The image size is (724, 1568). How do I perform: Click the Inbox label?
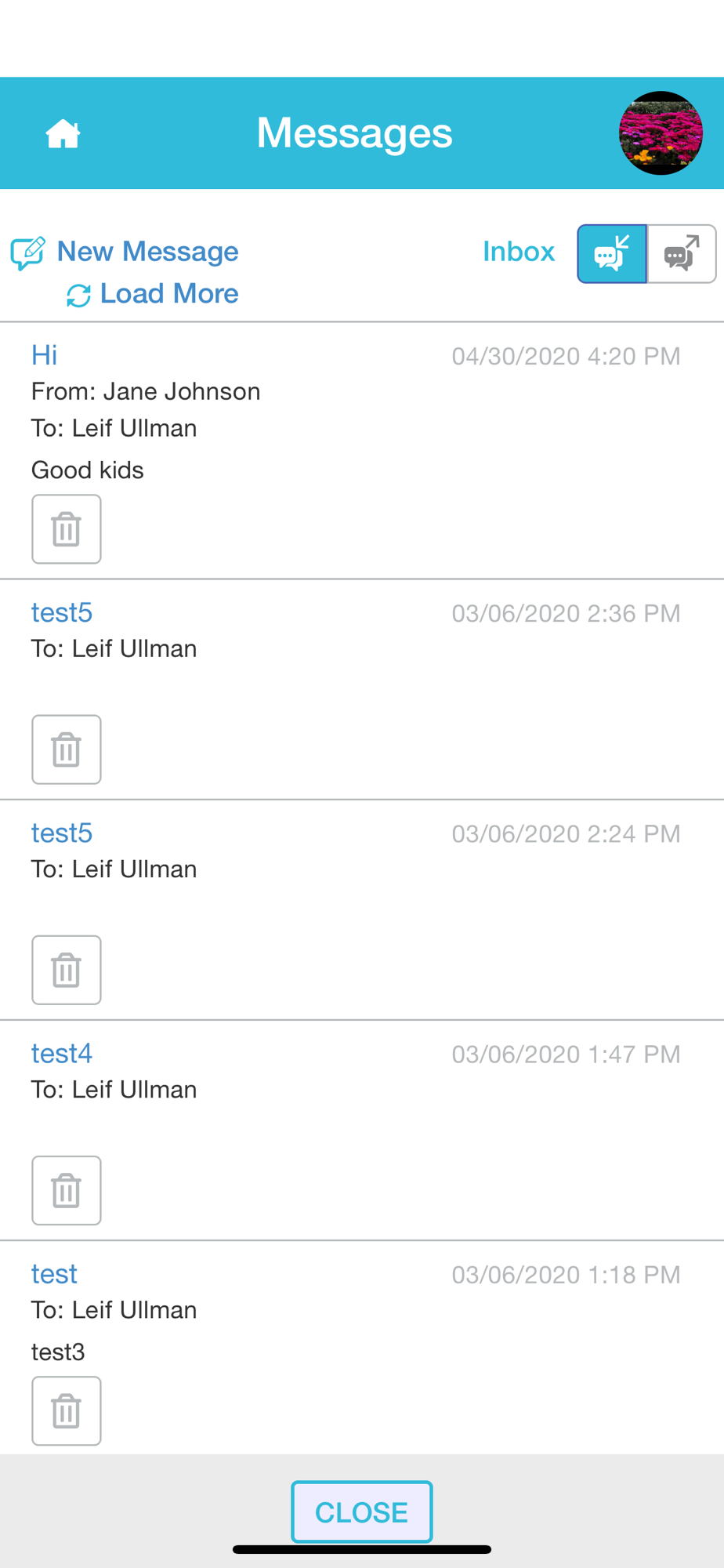pyautogui.click(x=519, y=252)
